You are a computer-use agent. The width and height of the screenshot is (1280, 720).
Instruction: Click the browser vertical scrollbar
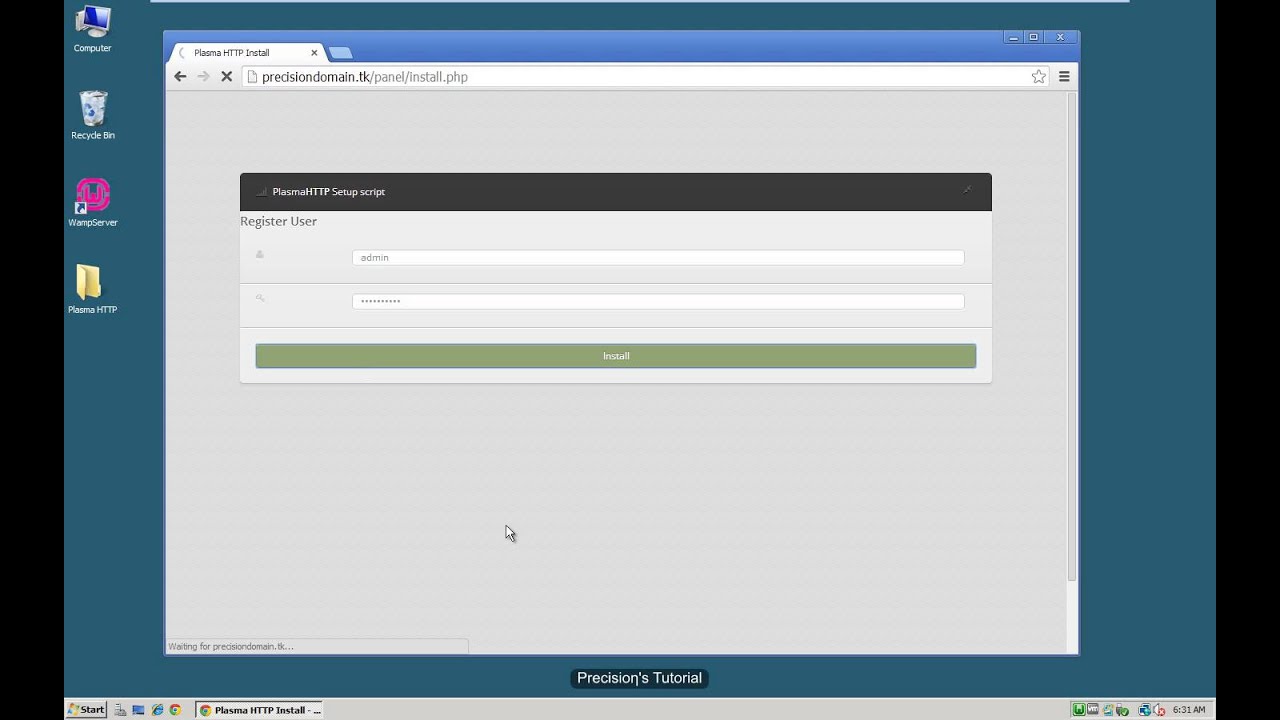tap(1072, 337)
